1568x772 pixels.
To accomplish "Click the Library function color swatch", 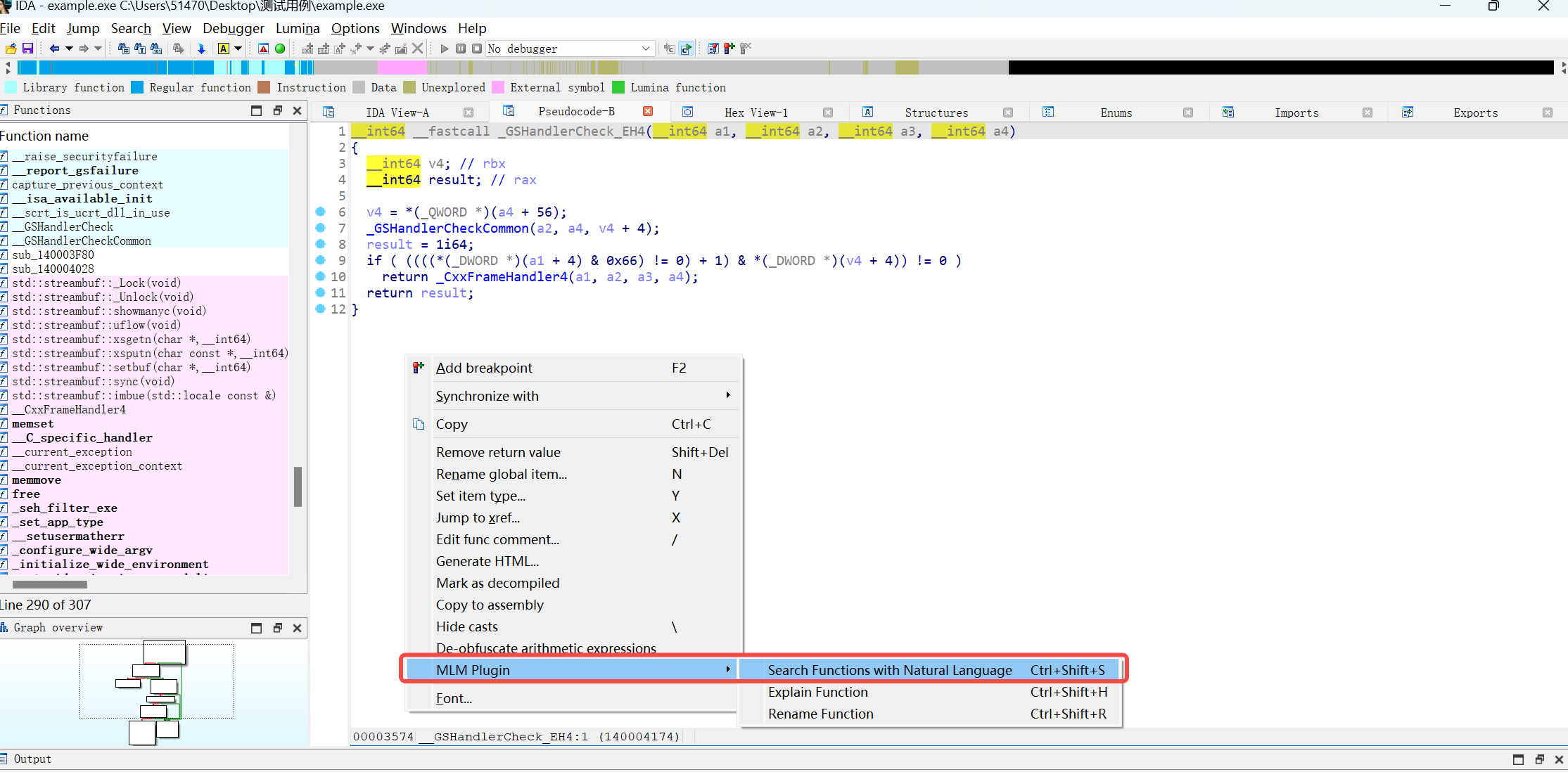I will coord(11,87).
